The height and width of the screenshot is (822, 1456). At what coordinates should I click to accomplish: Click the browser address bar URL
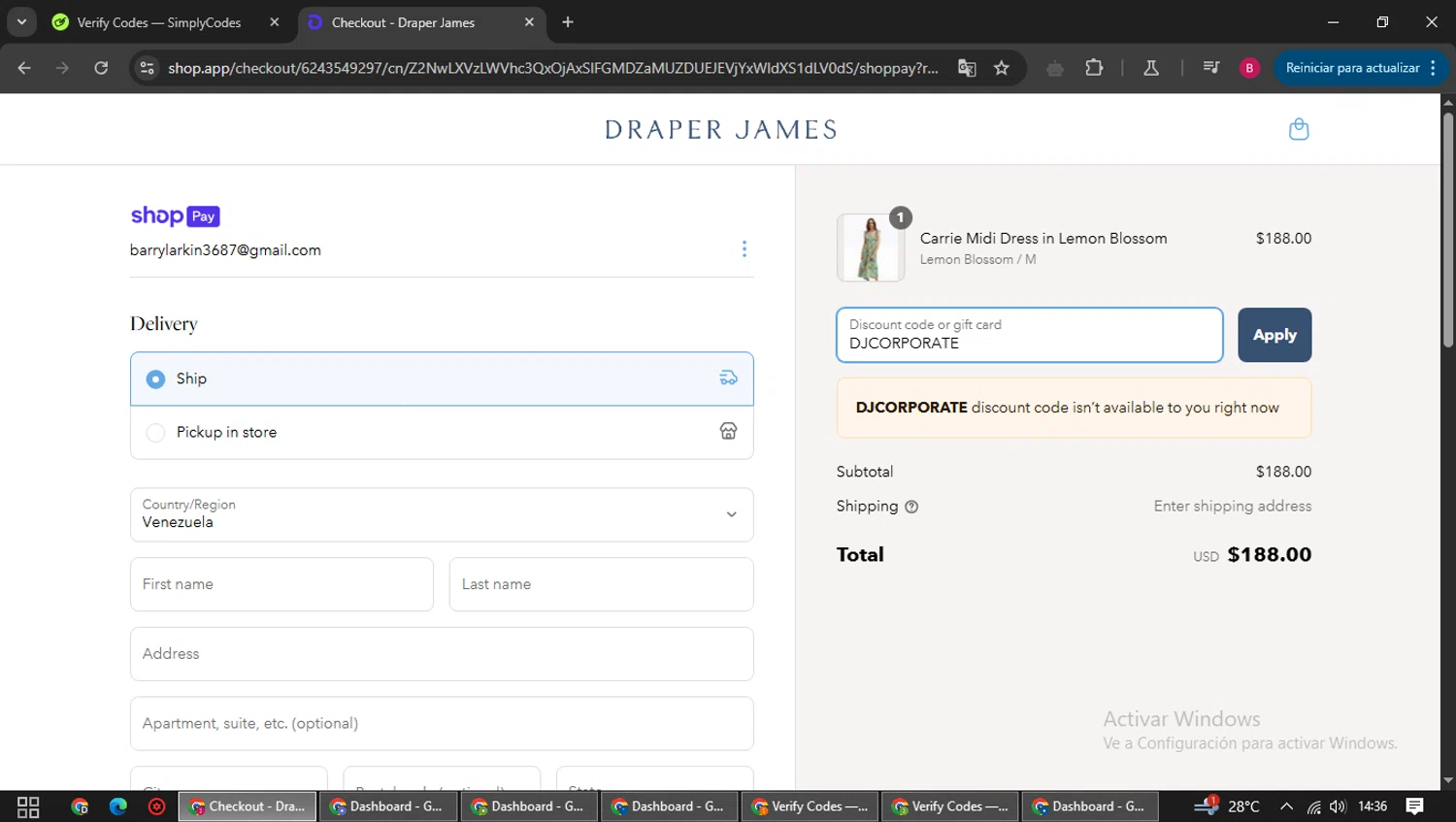tap(553, 68)
